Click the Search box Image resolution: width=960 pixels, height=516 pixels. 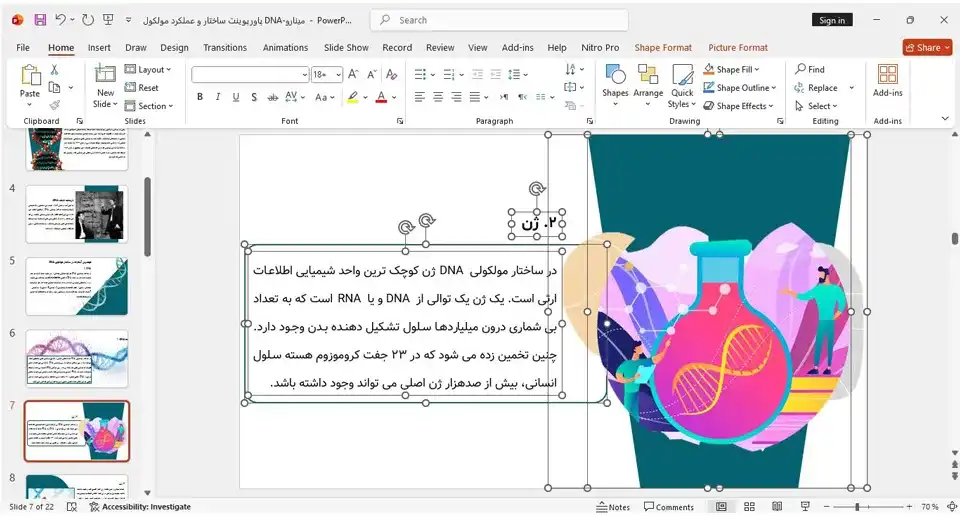coord(499,20)
